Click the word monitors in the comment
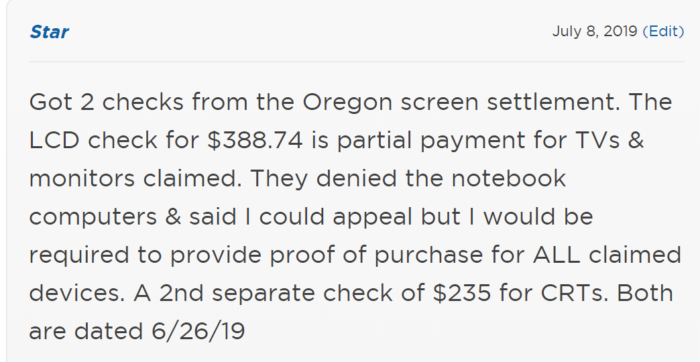Viewport: 700px width, 362px height. [82, 179]
